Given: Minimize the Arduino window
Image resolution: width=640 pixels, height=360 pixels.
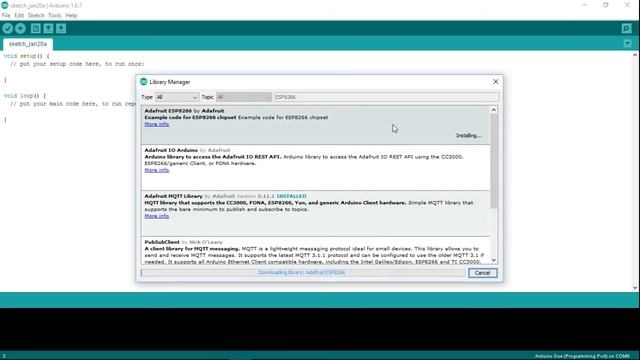Looking at the screenshot, I should 585,5.
